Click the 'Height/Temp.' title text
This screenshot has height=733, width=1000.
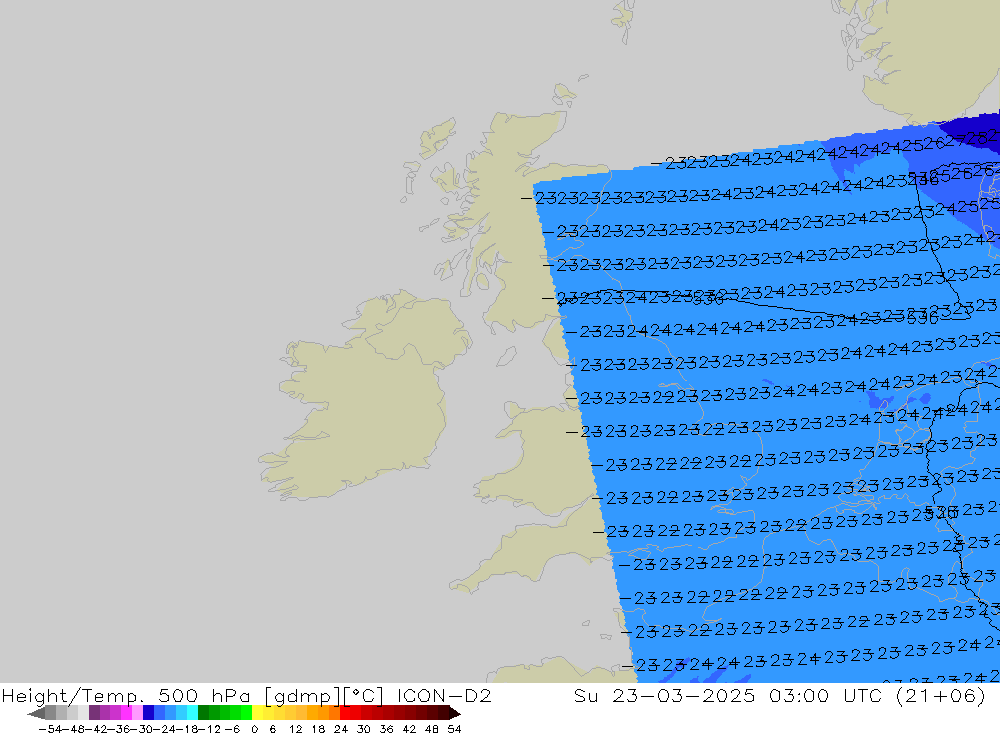[73, 696]
